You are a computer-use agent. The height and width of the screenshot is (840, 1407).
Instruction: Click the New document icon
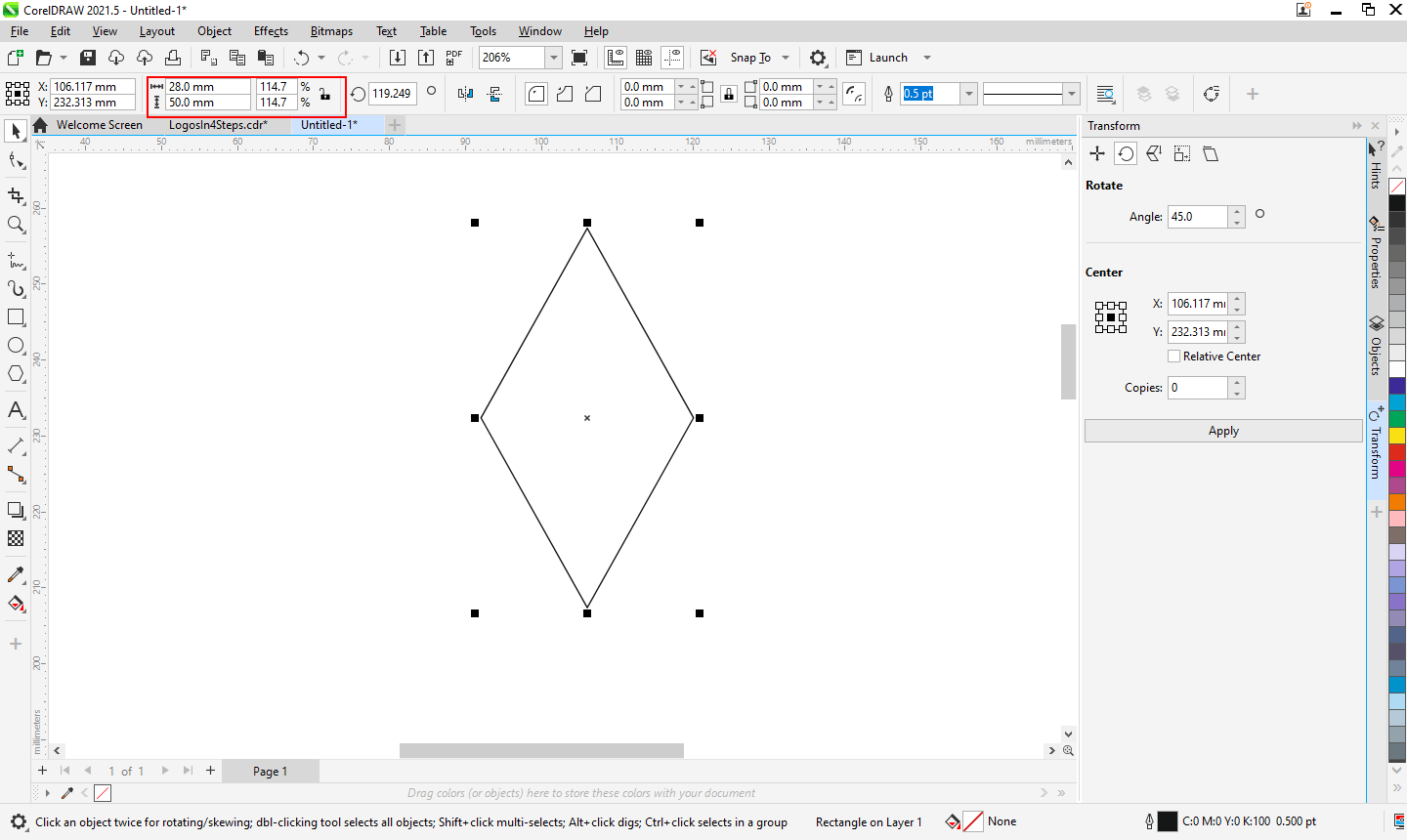[x=15, y=58]
